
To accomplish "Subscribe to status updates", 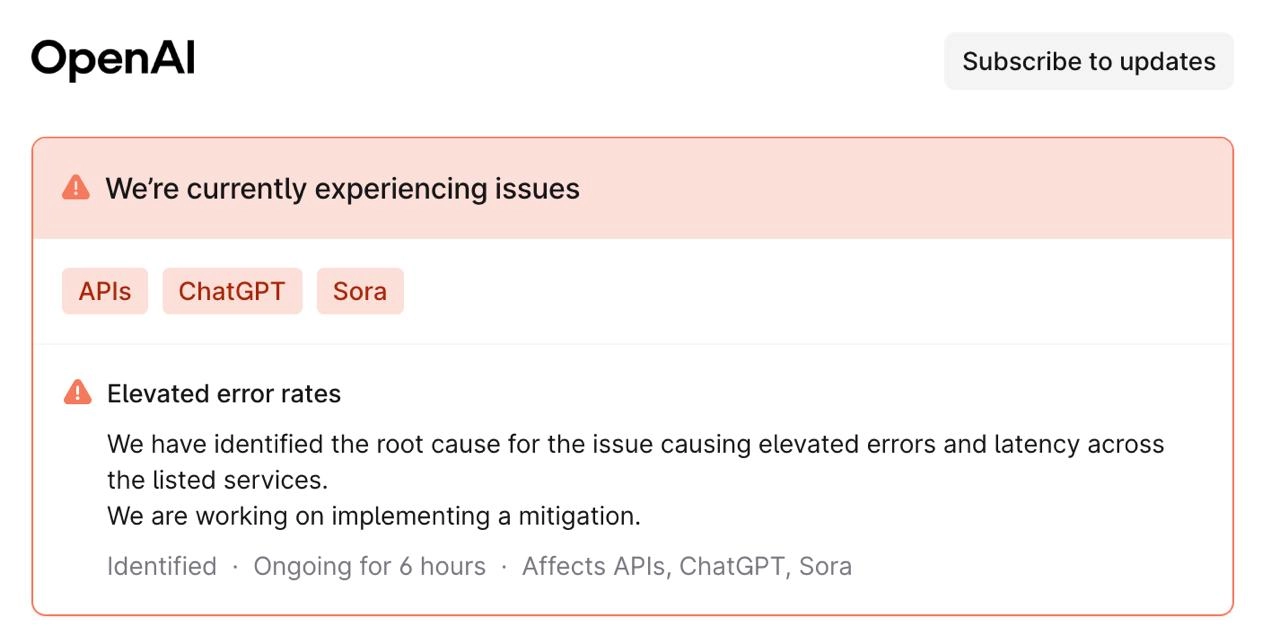I will (1089, 61).
